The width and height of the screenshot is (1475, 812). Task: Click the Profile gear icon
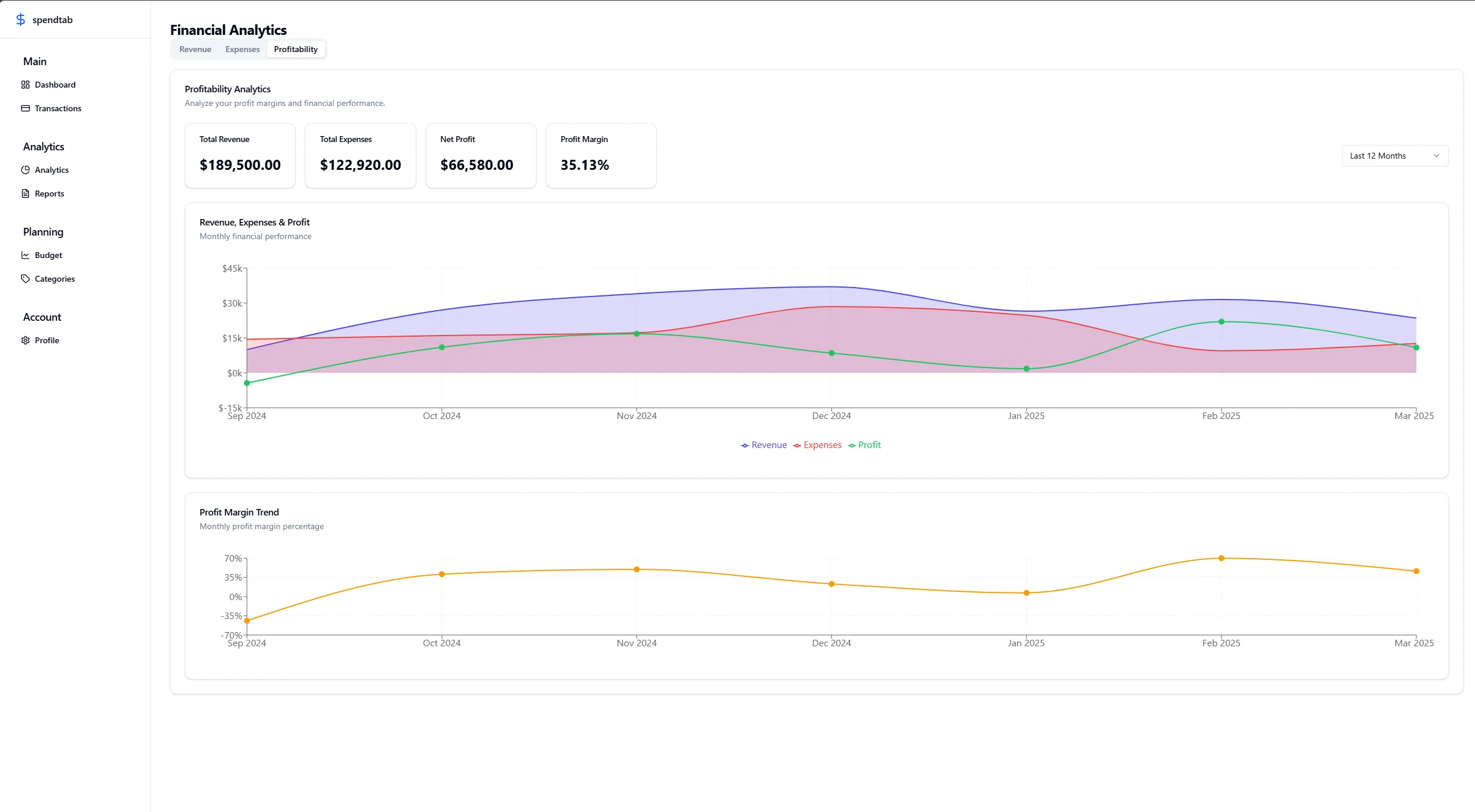point(25,340)
